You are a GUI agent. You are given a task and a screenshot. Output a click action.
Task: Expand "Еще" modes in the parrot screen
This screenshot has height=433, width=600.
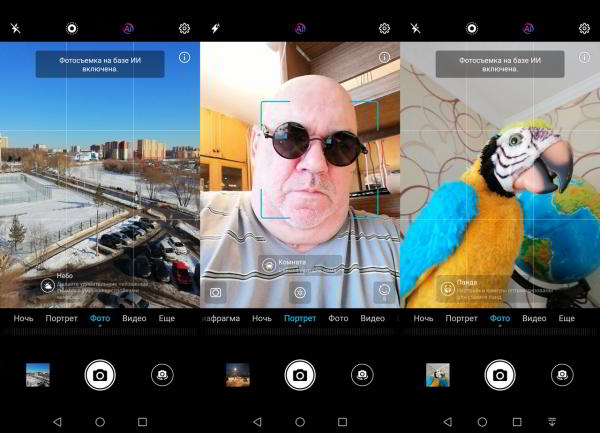566,318
